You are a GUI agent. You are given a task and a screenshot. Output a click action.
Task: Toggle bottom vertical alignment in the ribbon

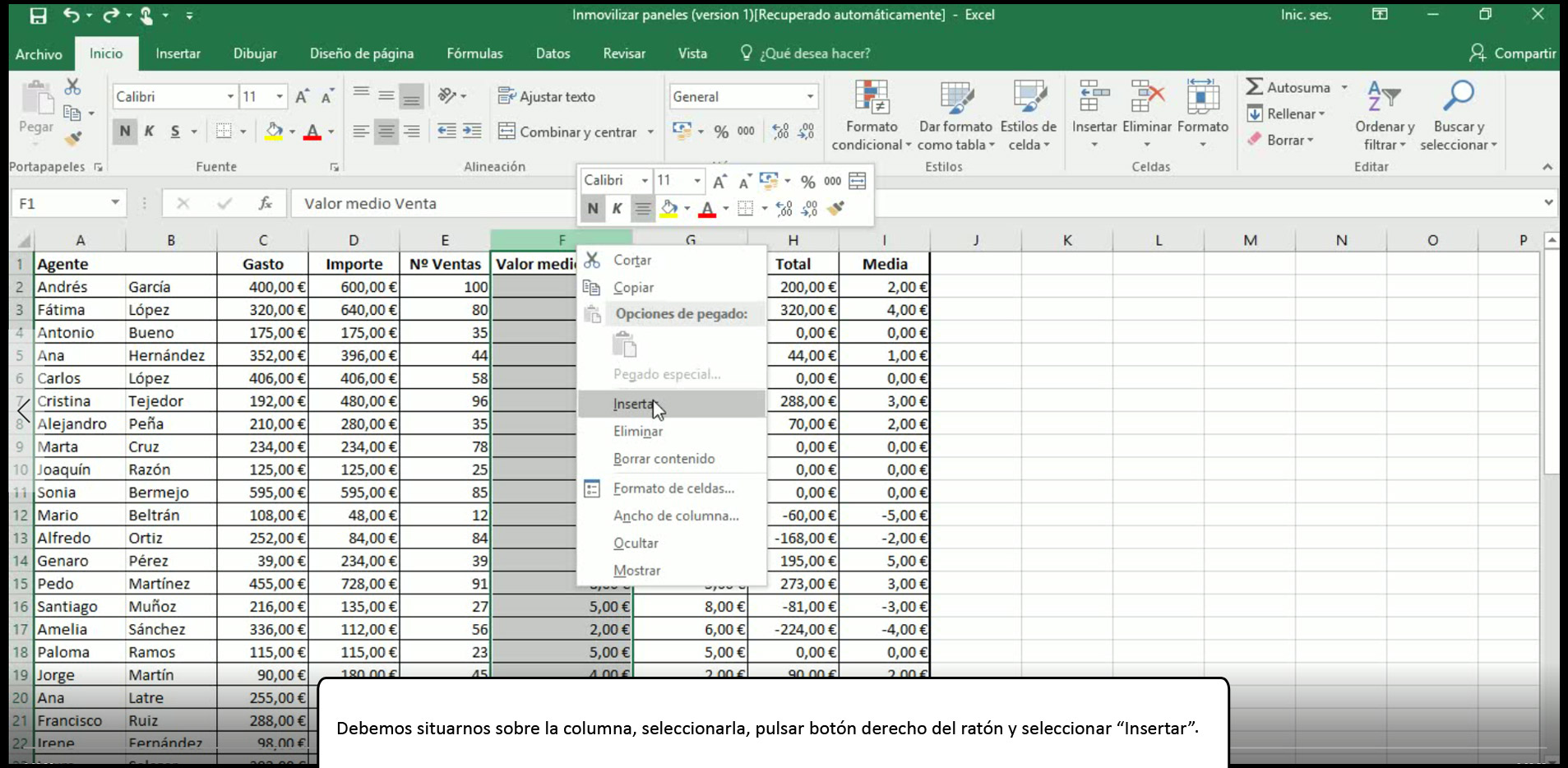[x=411, y=96]
